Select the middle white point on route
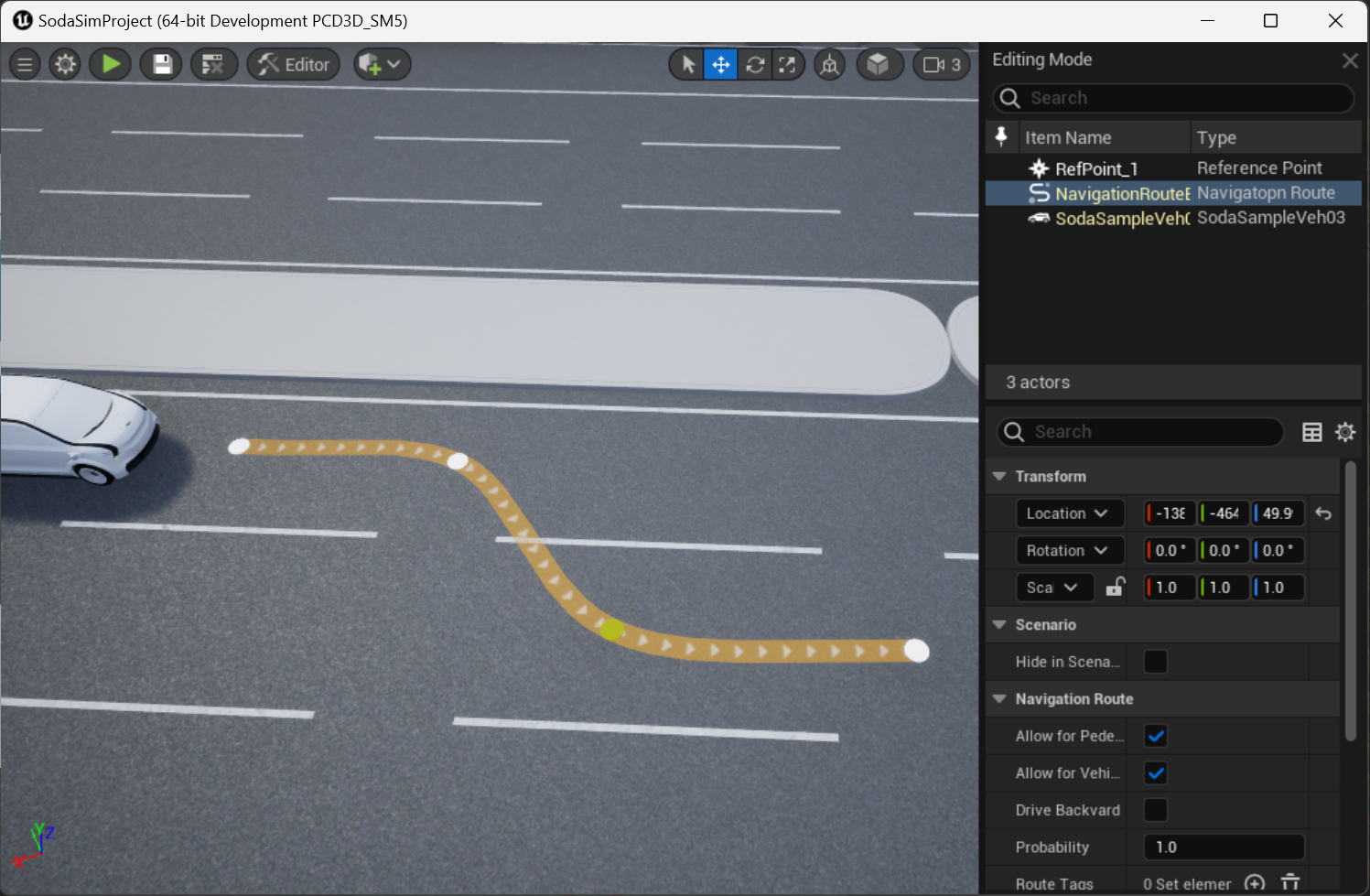 458,461
